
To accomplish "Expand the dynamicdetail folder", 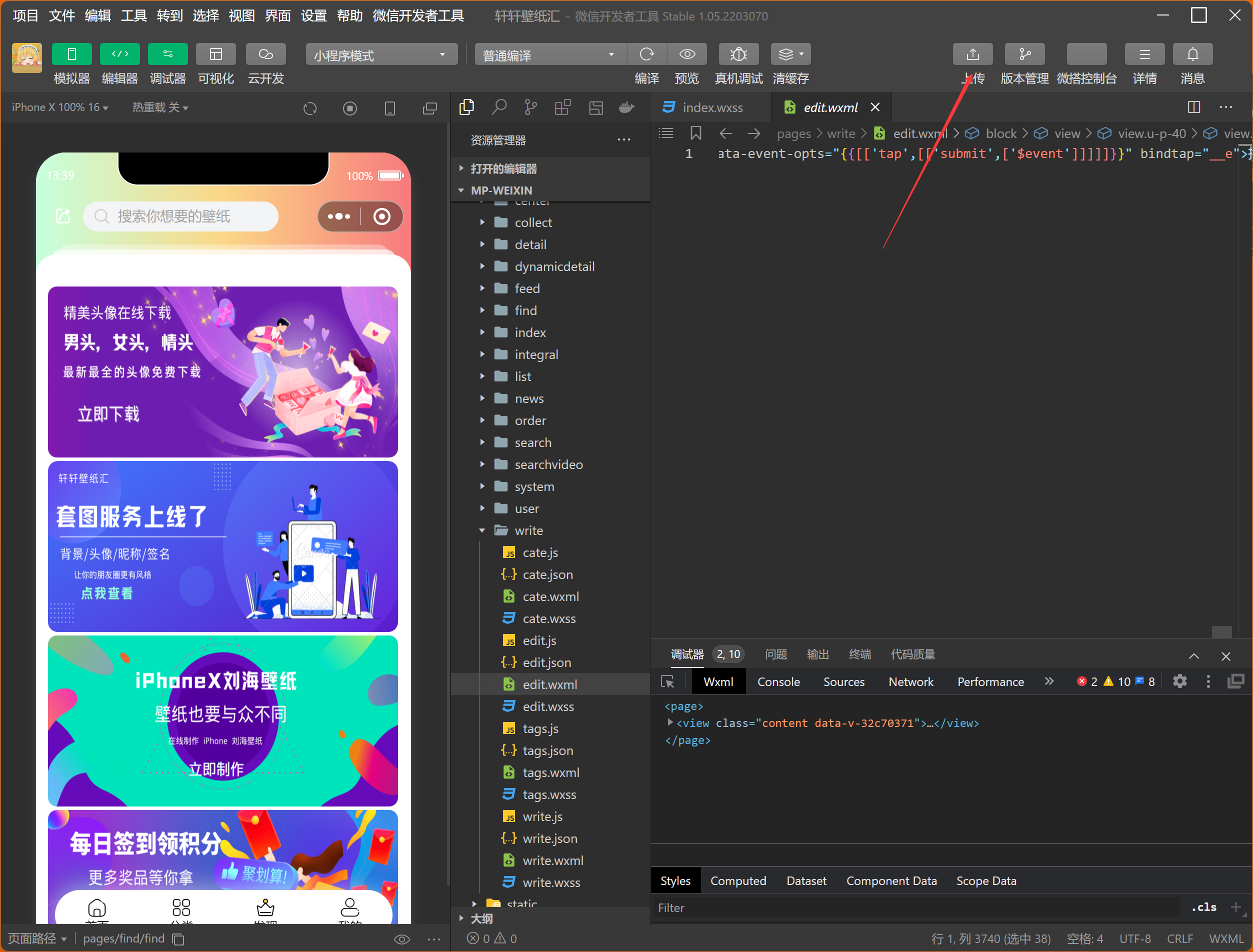I will pyautogui.click(x=551, y=266).
